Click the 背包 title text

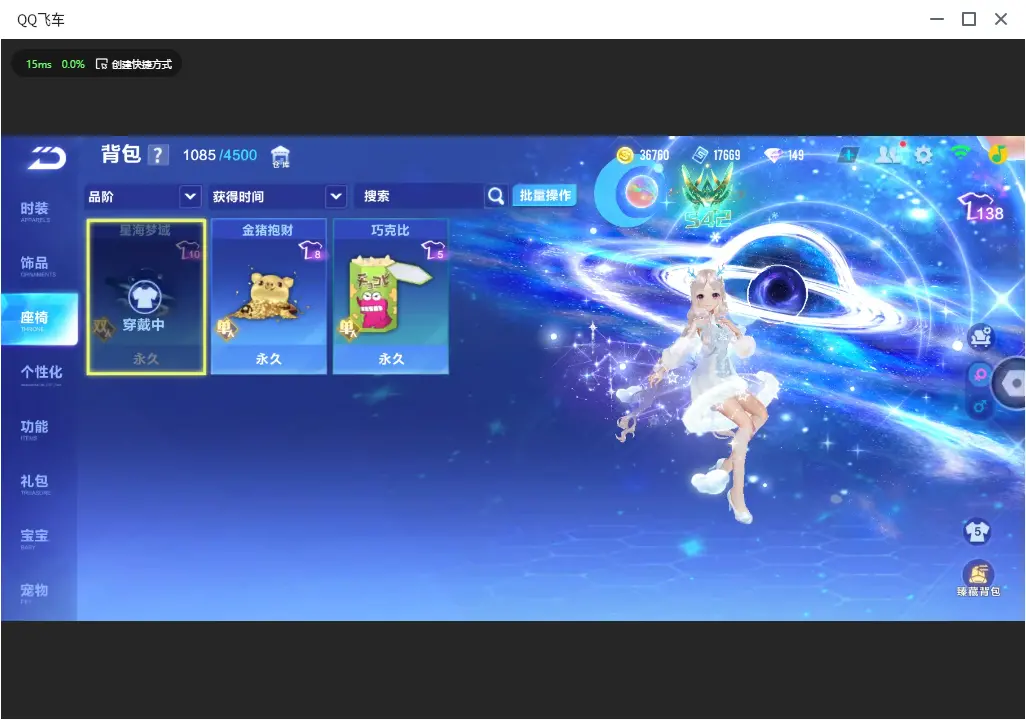[121, 154]
